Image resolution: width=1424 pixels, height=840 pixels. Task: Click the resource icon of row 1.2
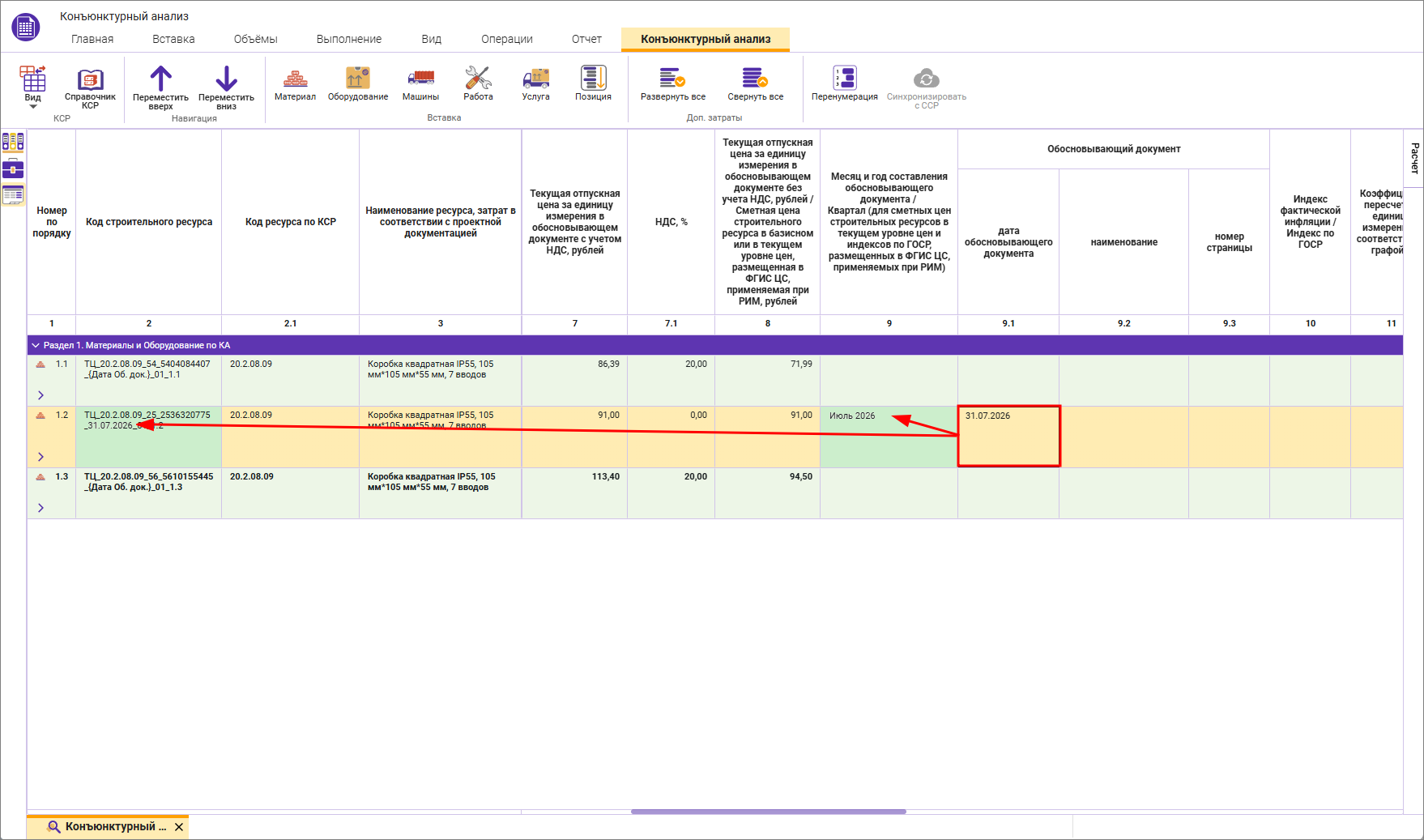pyautogui.click(x=41, y=416)
